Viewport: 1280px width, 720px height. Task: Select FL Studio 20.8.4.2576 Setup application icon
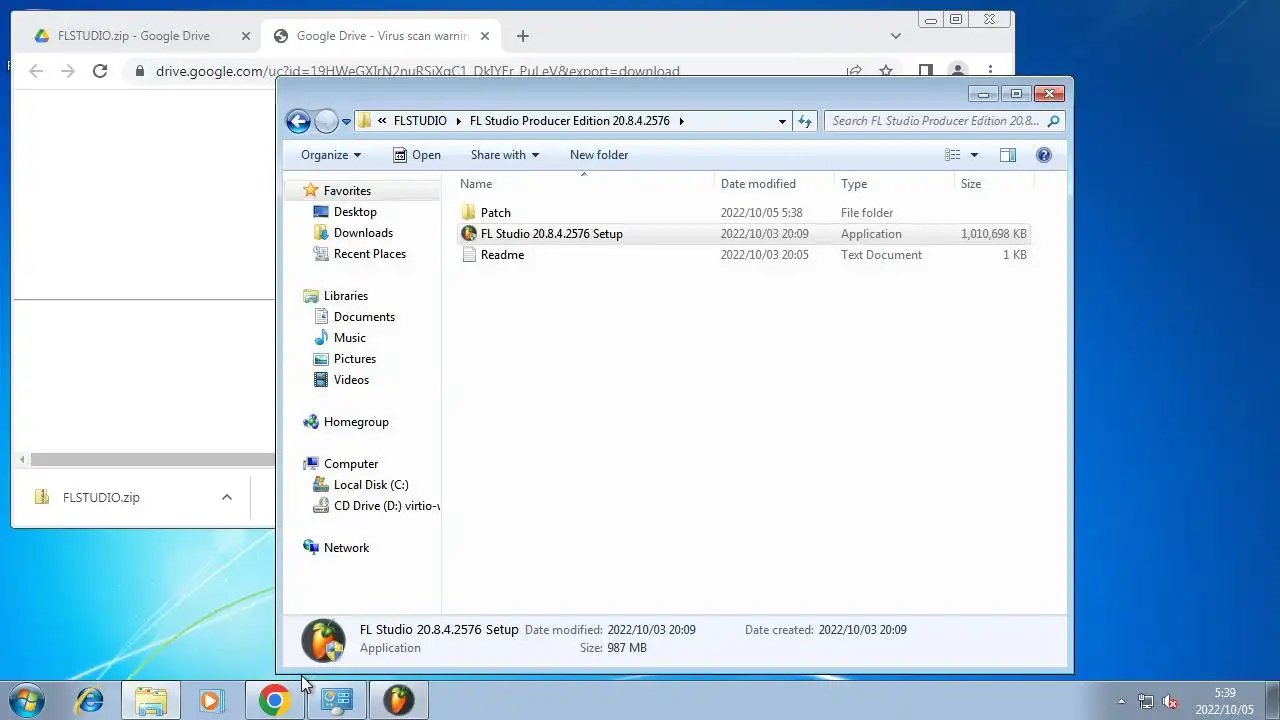coord(469,234)
